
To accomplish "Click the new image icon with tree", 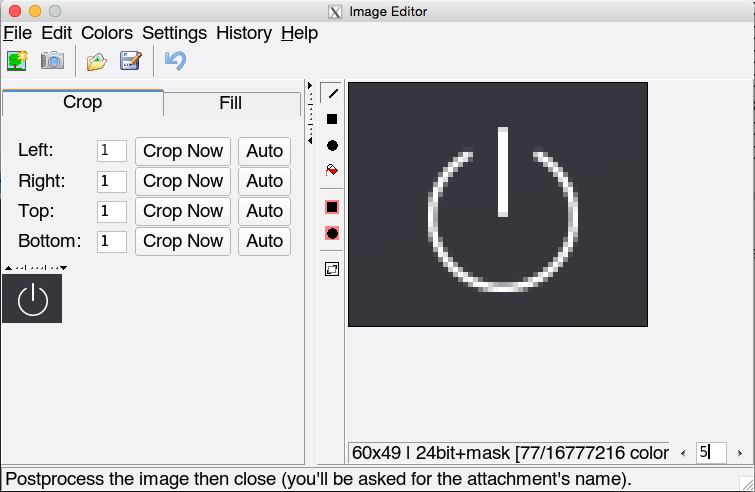I will (x=16, y=61).
